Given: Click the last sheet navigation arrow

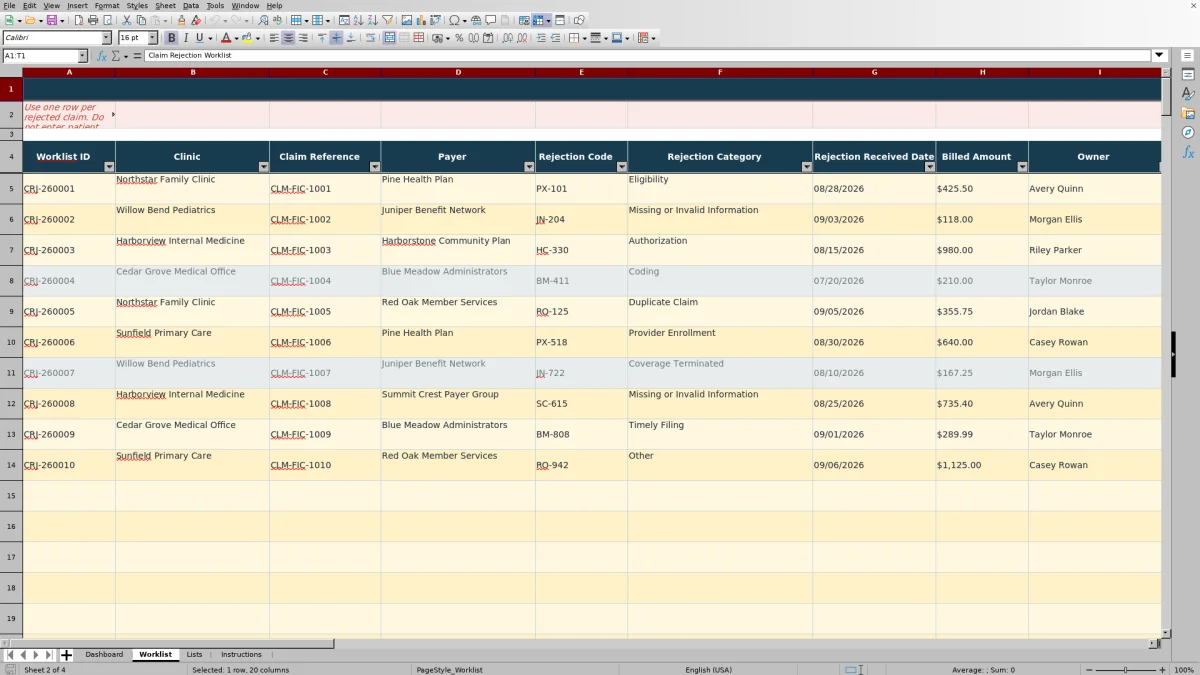Looking at the screenshot, I should pyautogui.click(x=49, y=655).
